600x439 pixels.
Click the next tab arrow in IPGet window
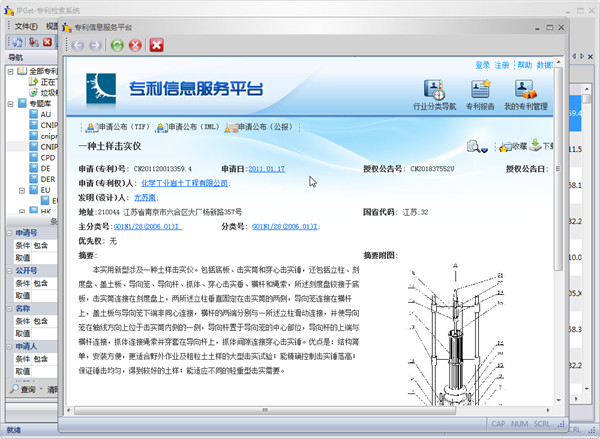pyautogui.click(x=582, y=56)
